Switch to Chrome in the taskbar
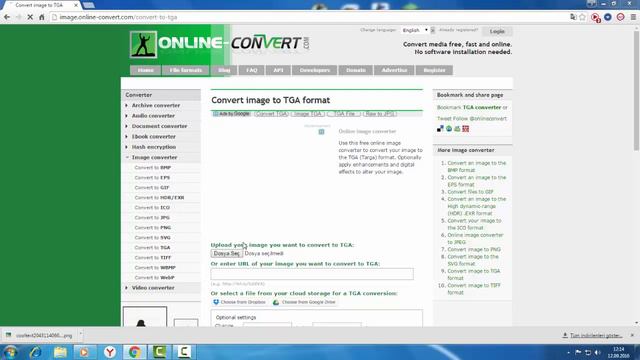Screen dimensions: 640x360 point(135,352)
